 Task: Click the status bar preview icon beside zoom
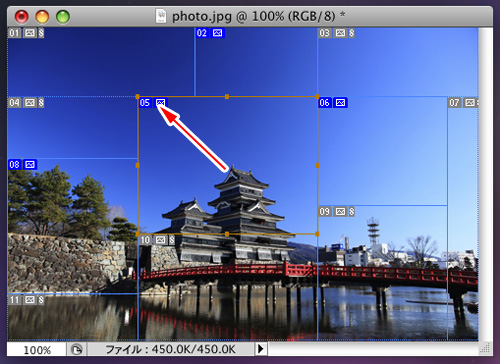point(77,349)
